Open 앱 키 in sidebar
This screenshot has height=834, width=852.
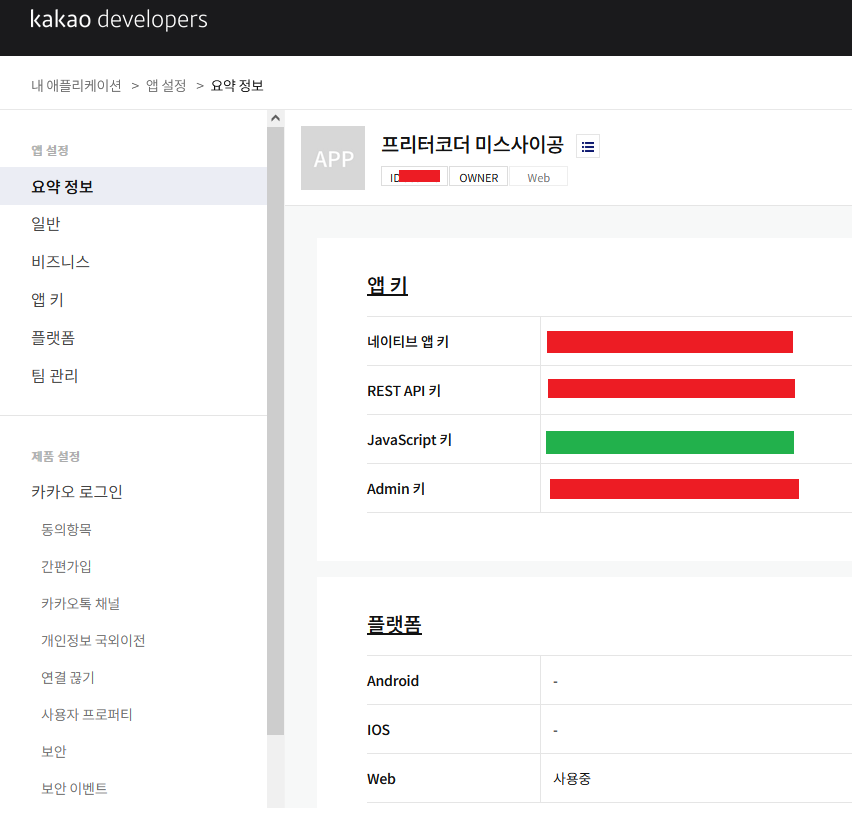tap(47, 300)
